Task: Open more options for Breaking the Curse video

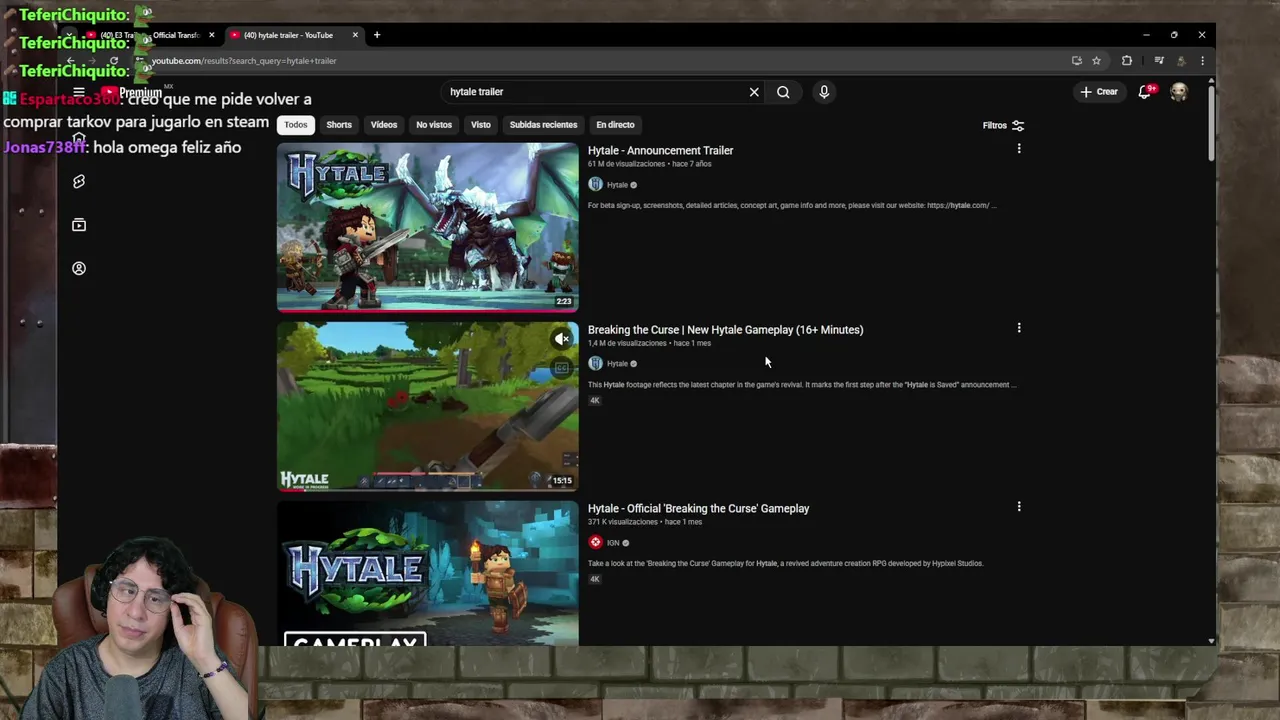Action: pyautogui.click(x=1019, y=328)
